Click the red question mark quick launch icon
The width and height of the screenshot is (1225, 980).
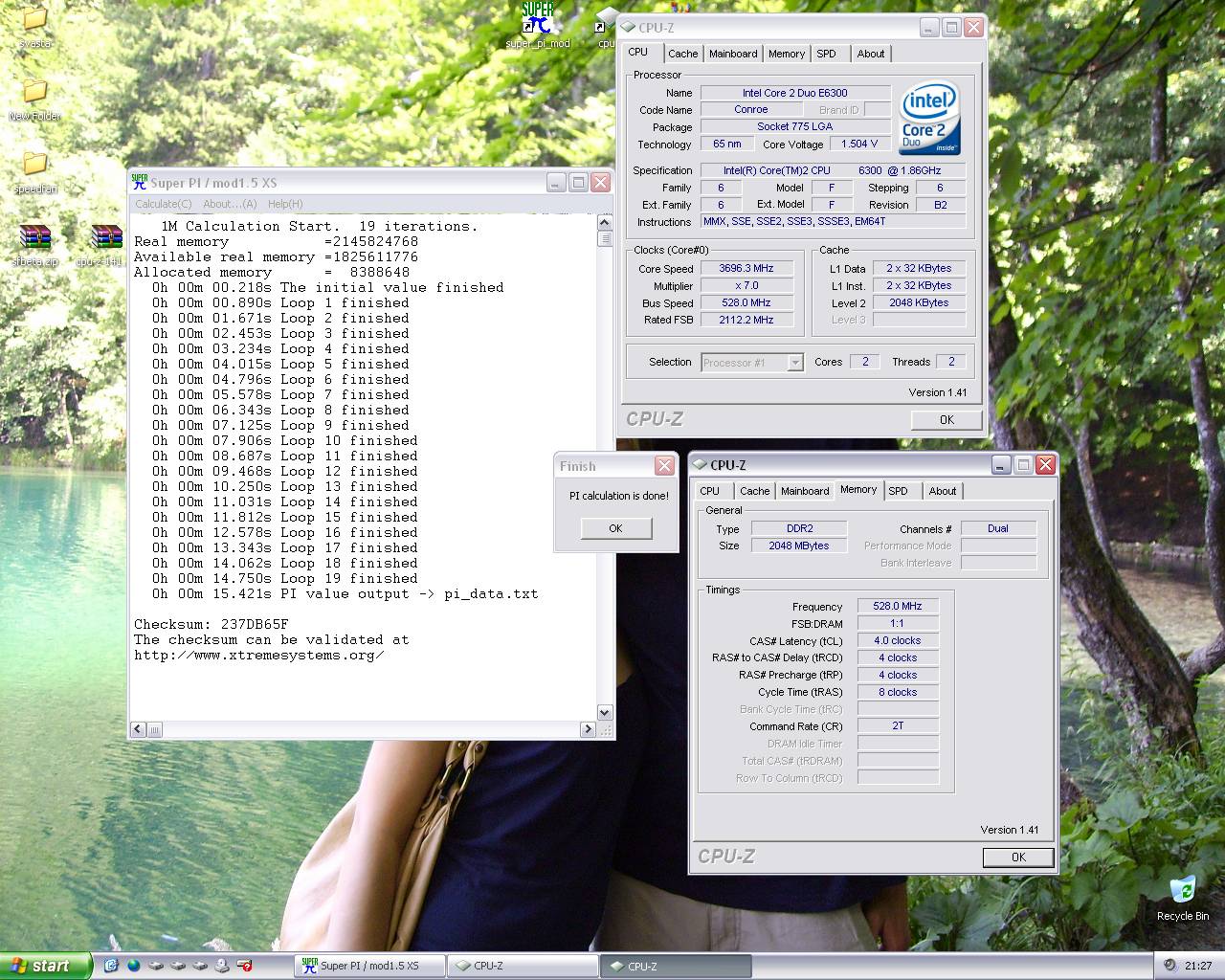(243, 965)
